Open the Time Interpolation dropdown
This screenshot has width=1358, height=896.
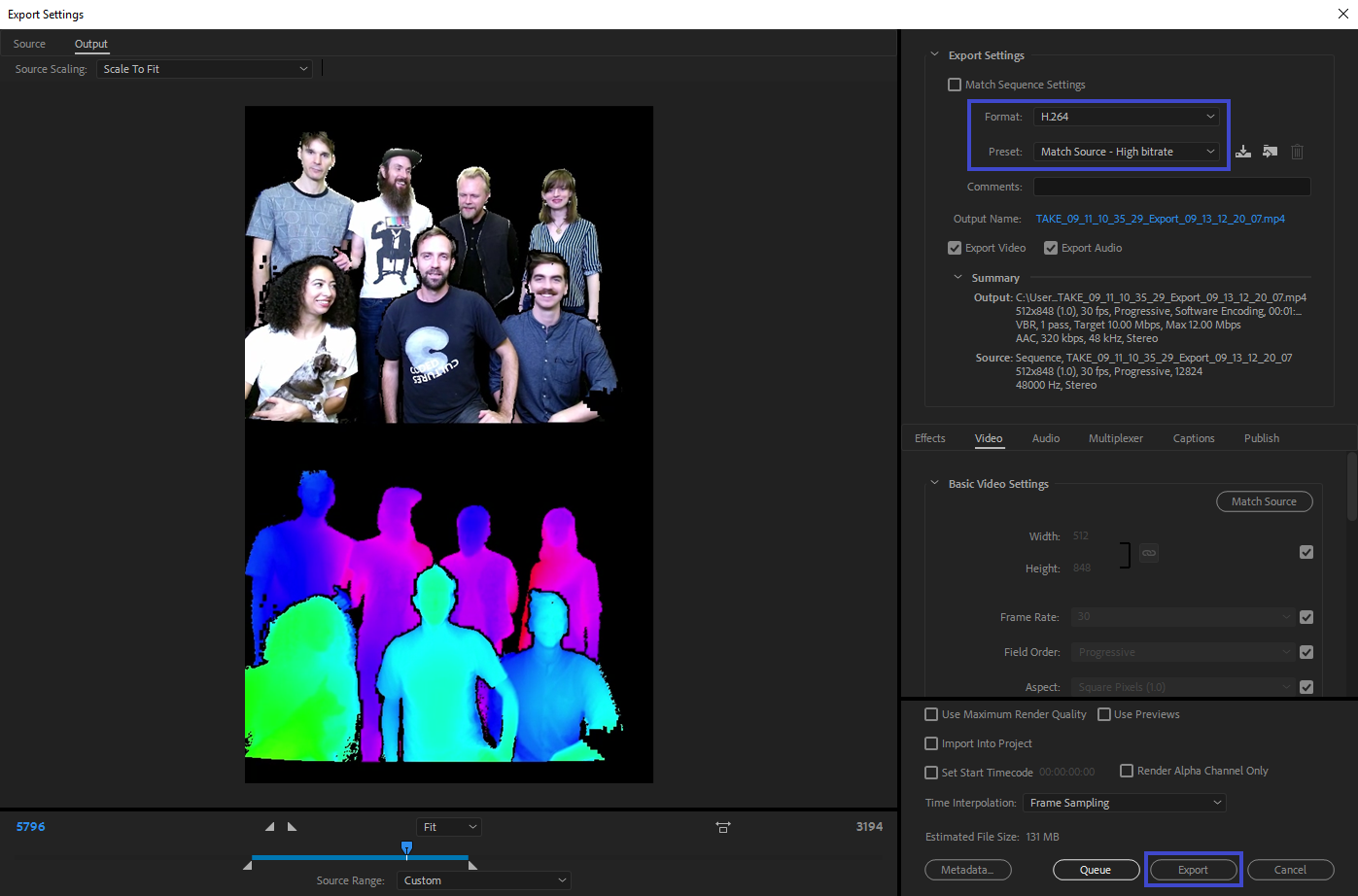[1124, 803]
